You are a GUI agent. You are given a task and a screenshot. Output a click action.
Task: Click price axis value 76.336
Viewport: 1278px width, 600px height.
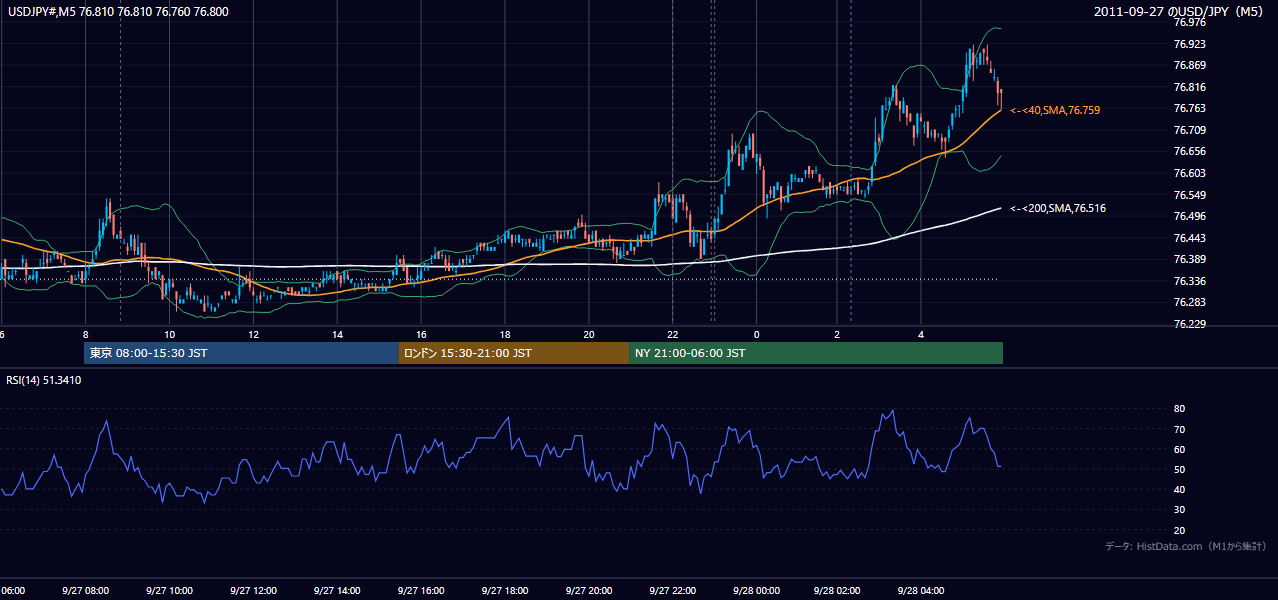click(x=1189, y=281)
